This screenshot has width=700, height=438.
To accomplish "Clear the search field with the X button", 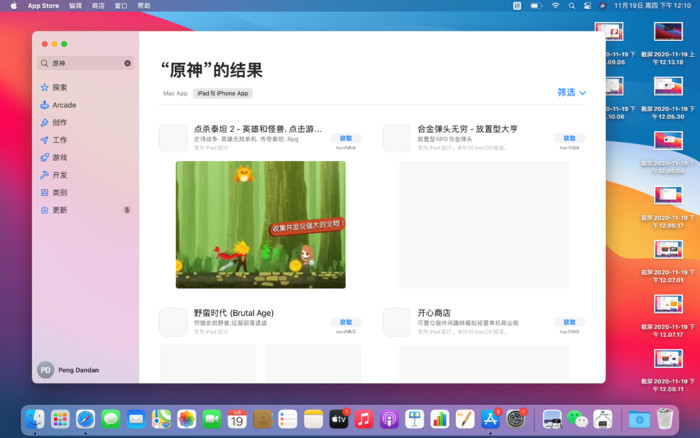I will pos(127,63).
